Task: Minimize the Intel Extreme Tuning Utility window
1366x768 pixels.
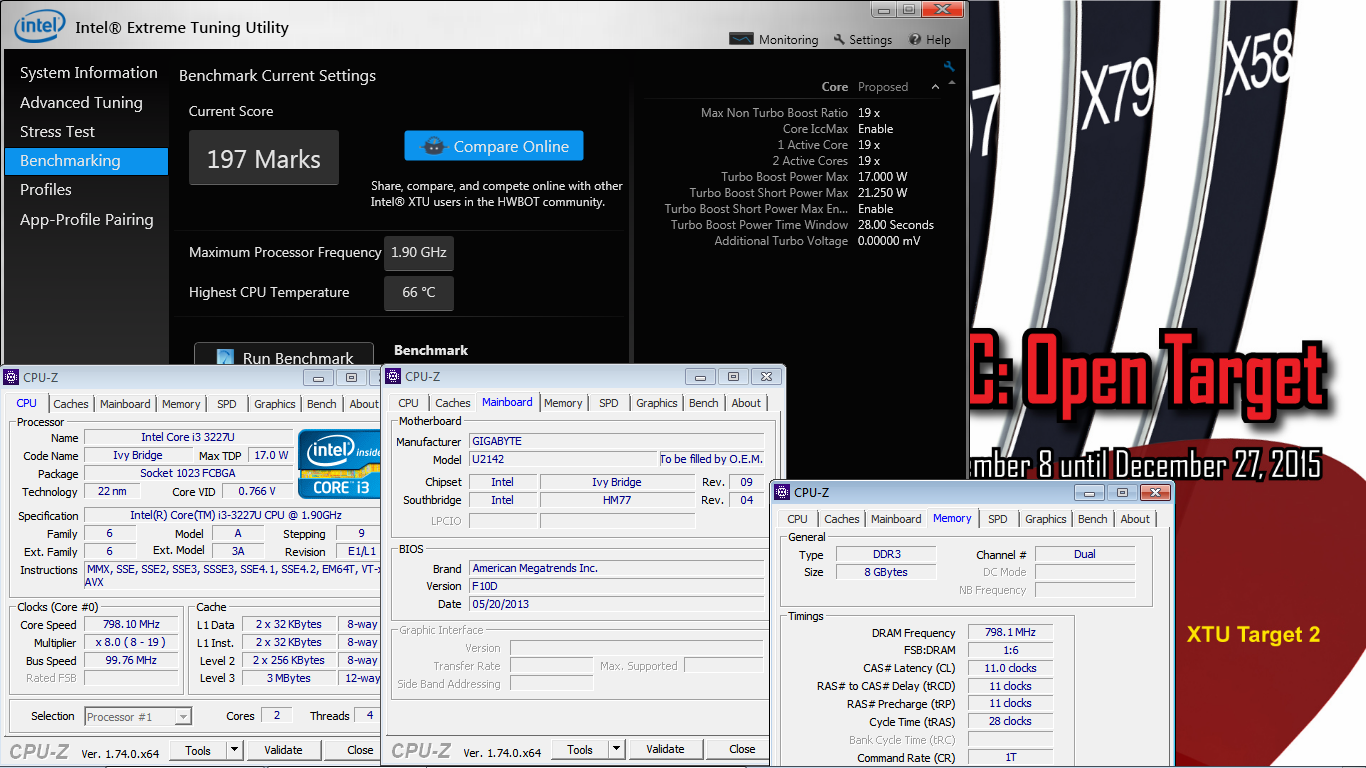Action: (884, 9)
